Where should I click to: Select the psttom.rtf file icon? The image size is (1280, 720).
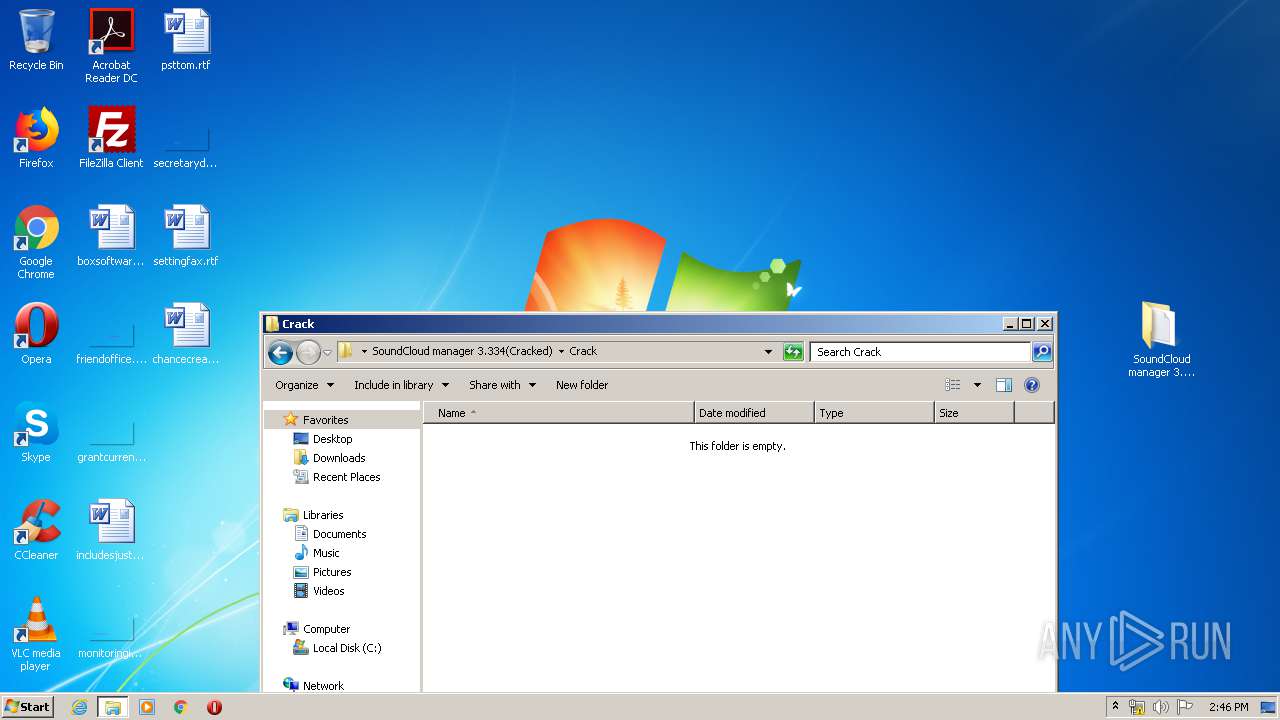point(186,40)
